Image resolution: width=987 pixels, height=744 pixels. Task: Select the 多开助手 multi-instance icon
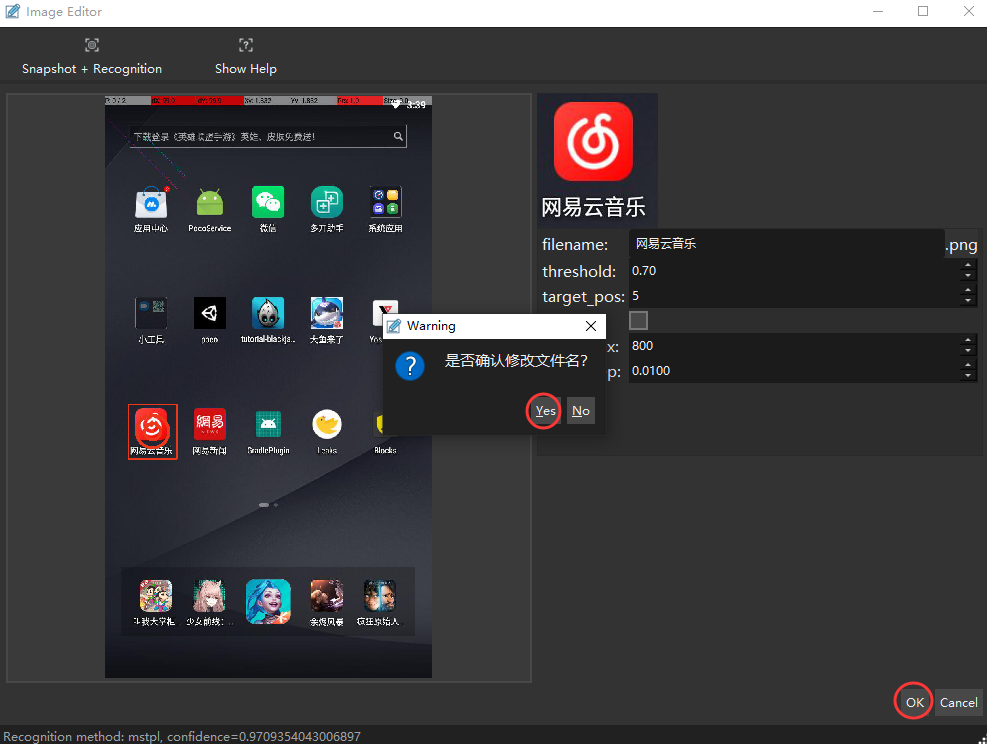tap(327, 203)
